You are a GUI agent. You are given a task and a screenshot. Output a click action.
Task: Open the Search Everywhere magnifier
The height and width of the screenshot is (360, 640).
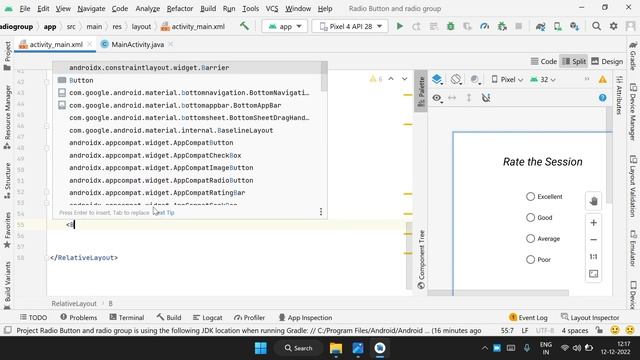pyautogui.click(x=596, y=26)
